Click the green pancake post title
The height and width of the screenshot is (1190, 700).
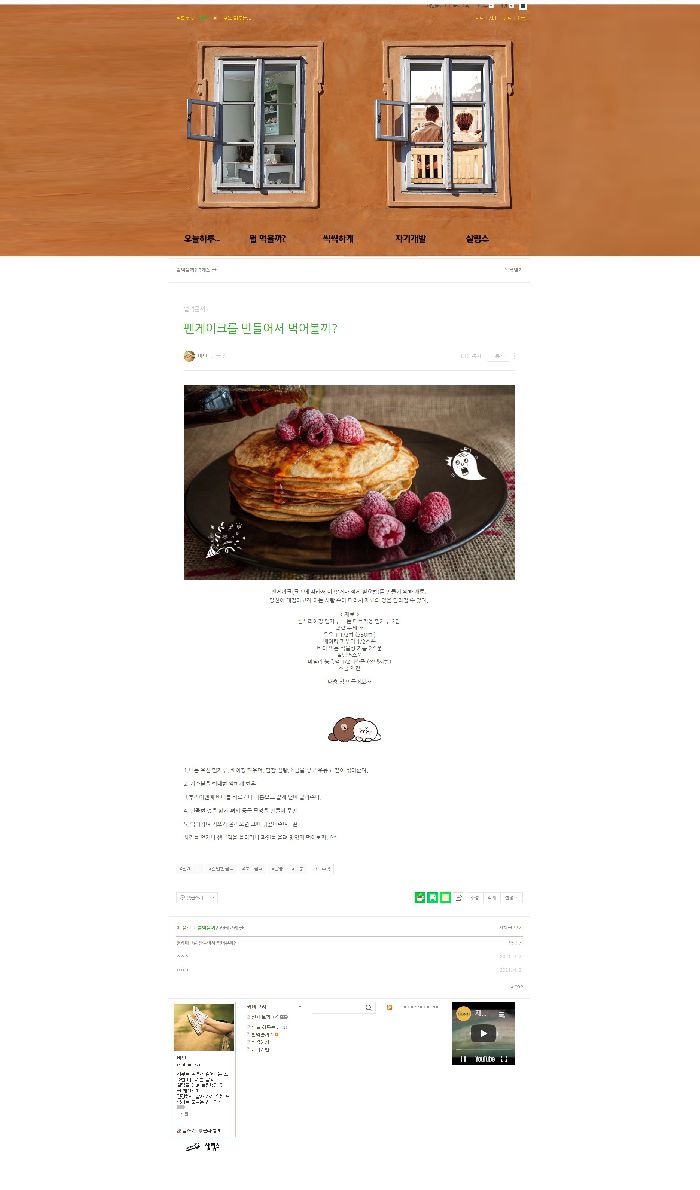(260, 328)
